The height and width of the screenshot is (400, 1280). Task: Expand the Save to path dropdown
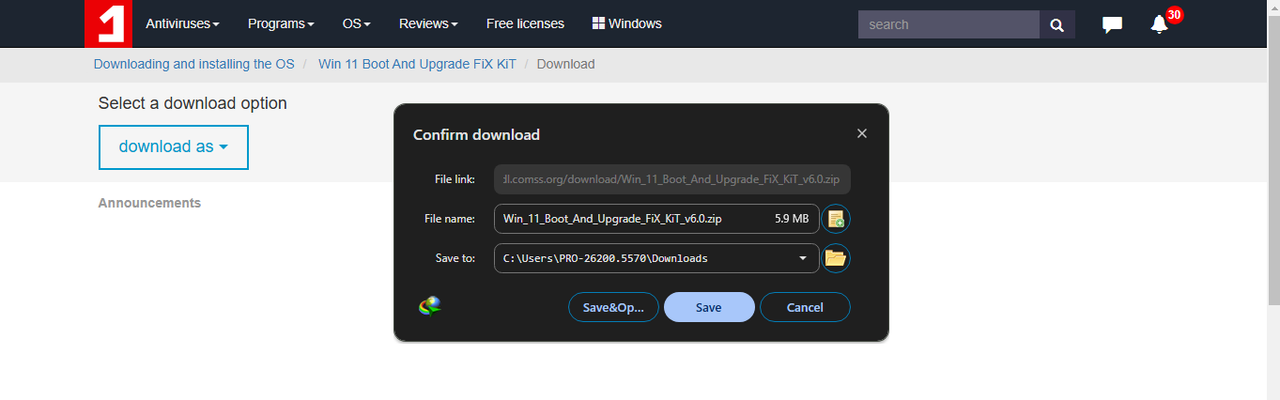803,258
